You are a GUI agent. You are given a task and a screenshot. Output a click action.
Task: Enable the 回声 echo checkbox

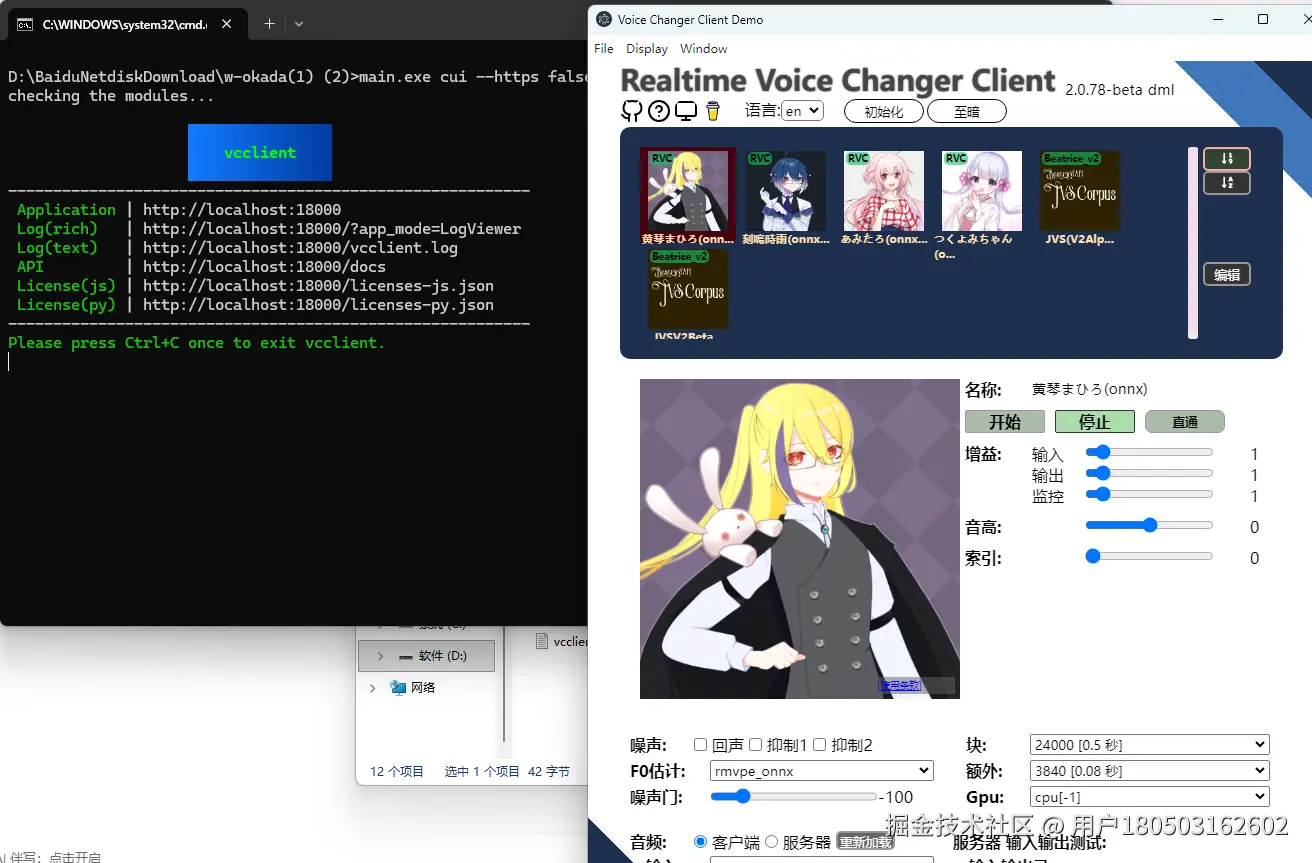coord(700,745)
